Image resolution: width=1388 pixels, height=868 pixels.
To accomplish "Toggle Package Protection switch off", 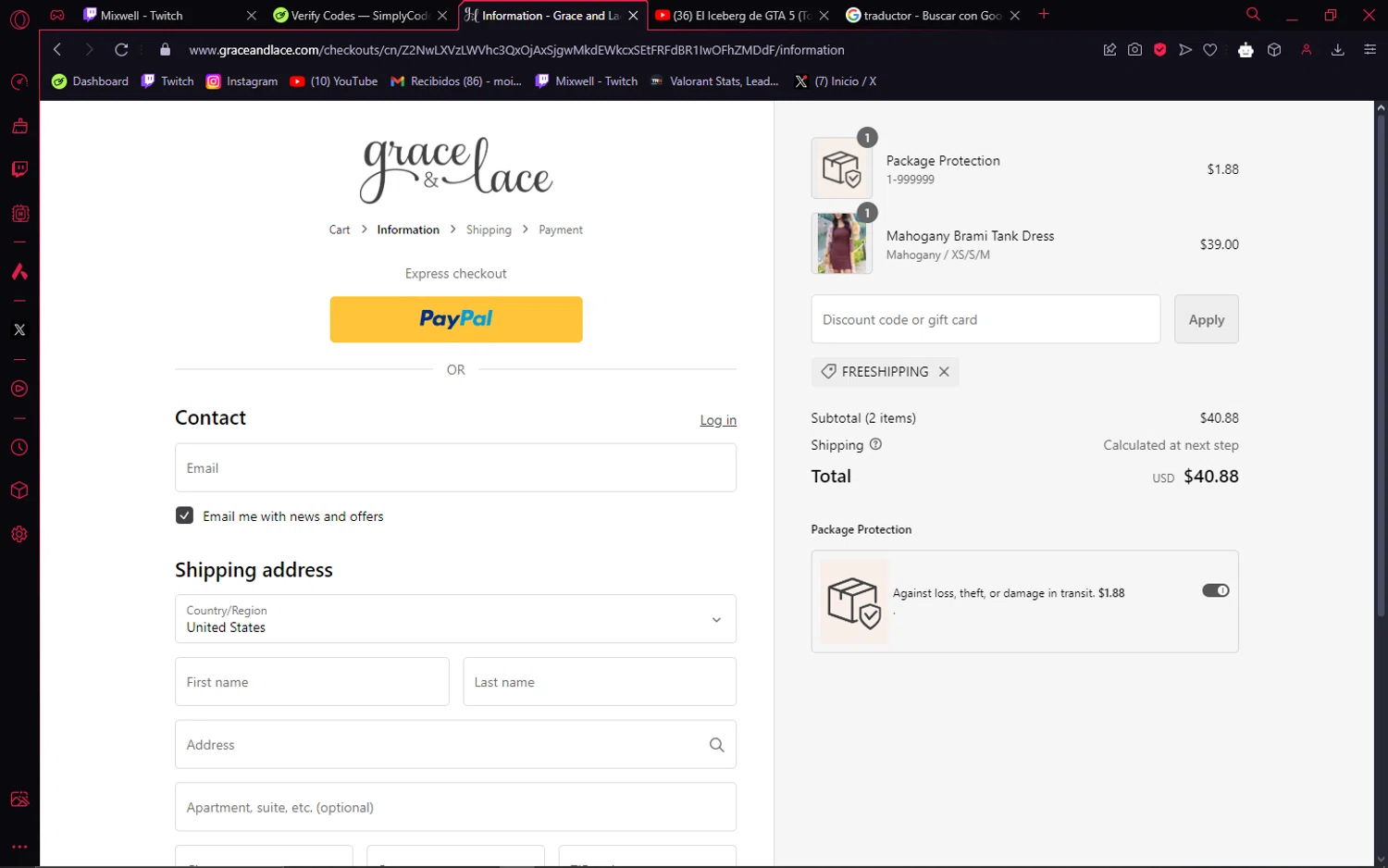I will 1215,590.
